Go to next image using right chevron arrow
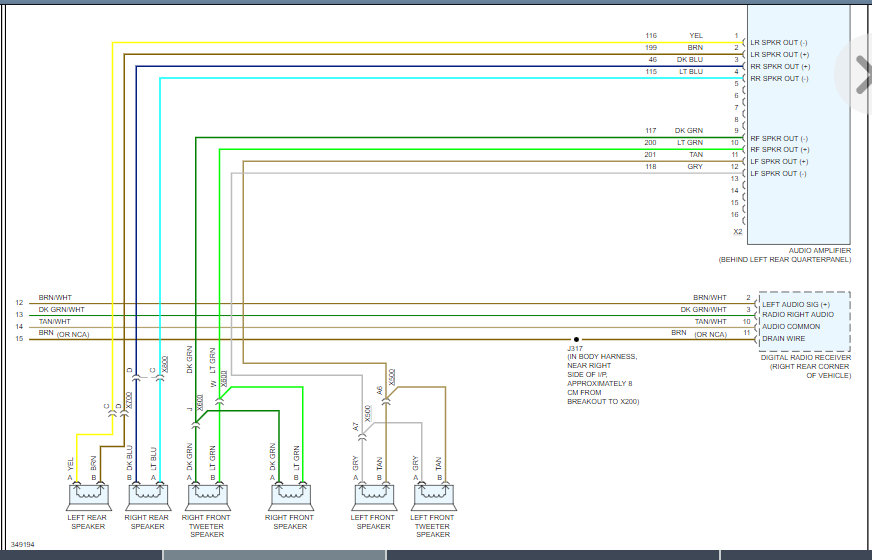Screen dimensions: 872x560 (x=858, y=72)
